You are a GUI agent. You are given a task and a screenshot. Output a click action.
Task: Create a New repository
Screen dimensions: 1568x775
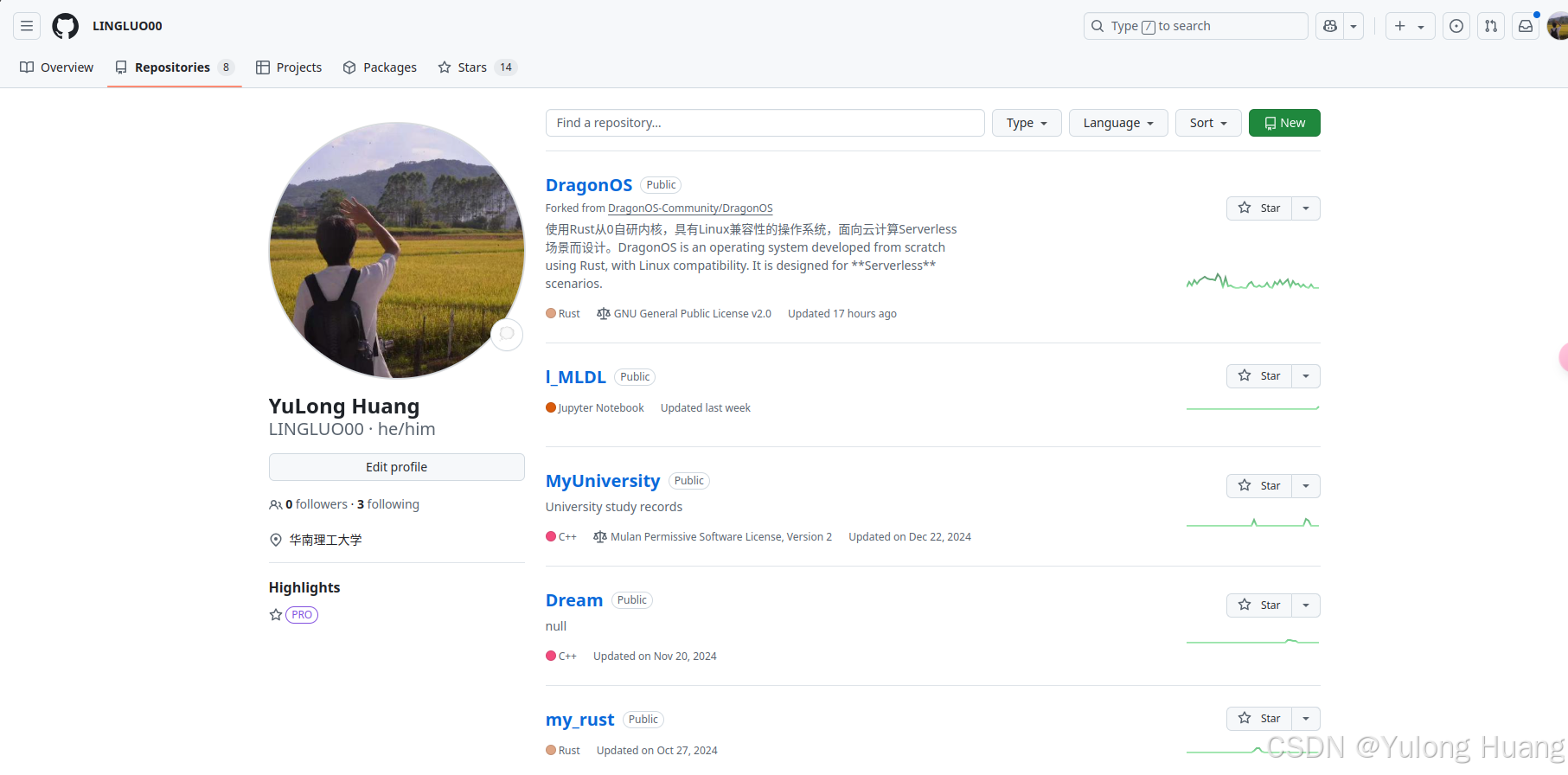[x=1284, y=123]
